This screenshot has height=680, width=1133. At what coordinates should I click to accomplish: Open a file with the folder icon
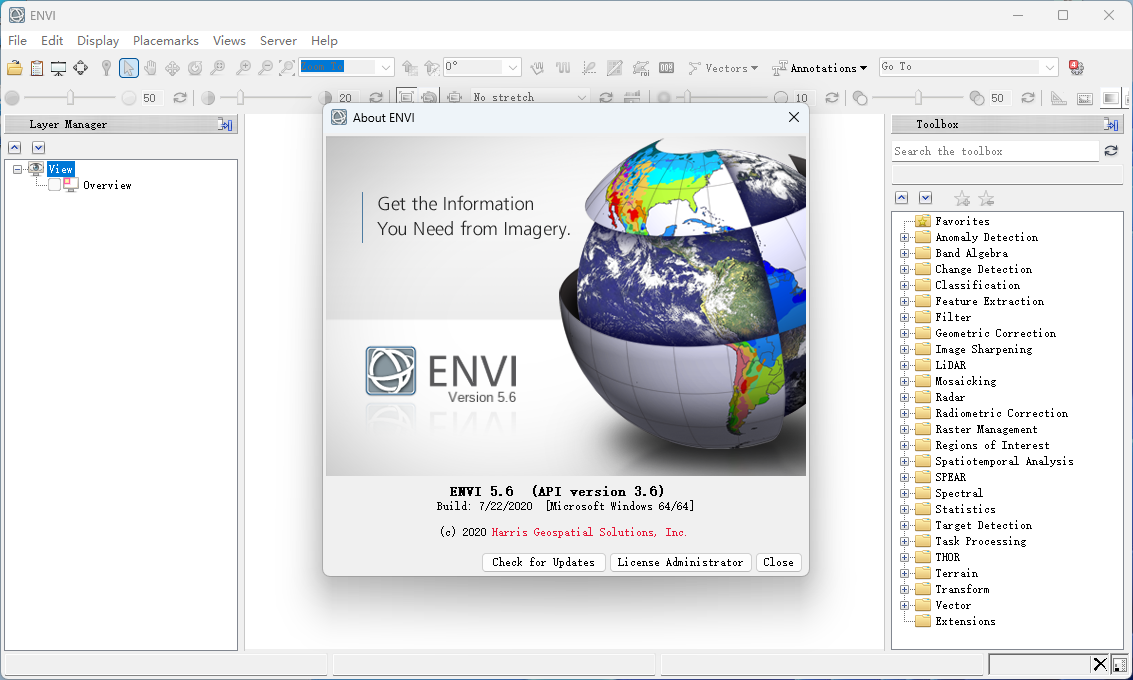[14, 68]
